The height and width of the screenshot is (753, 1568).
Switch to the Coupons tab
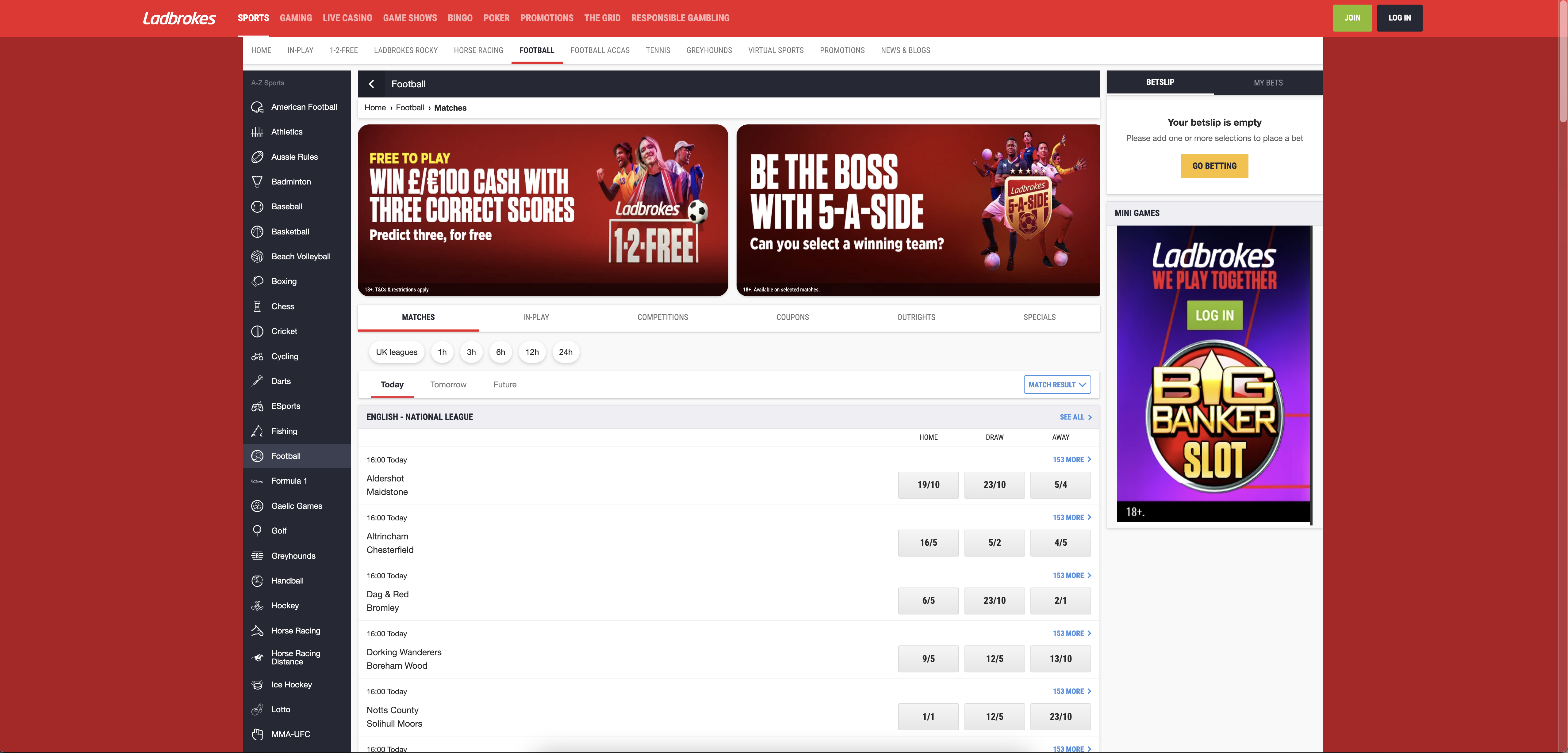(x=792, y=318)
